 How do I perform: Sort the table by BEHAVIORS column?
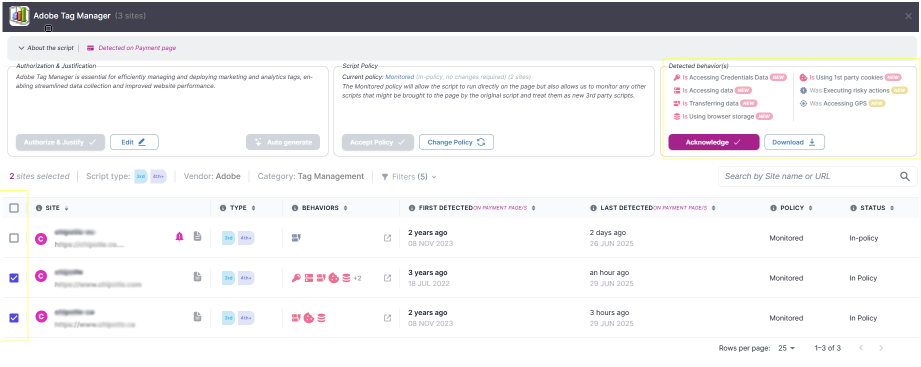point(345,208)
